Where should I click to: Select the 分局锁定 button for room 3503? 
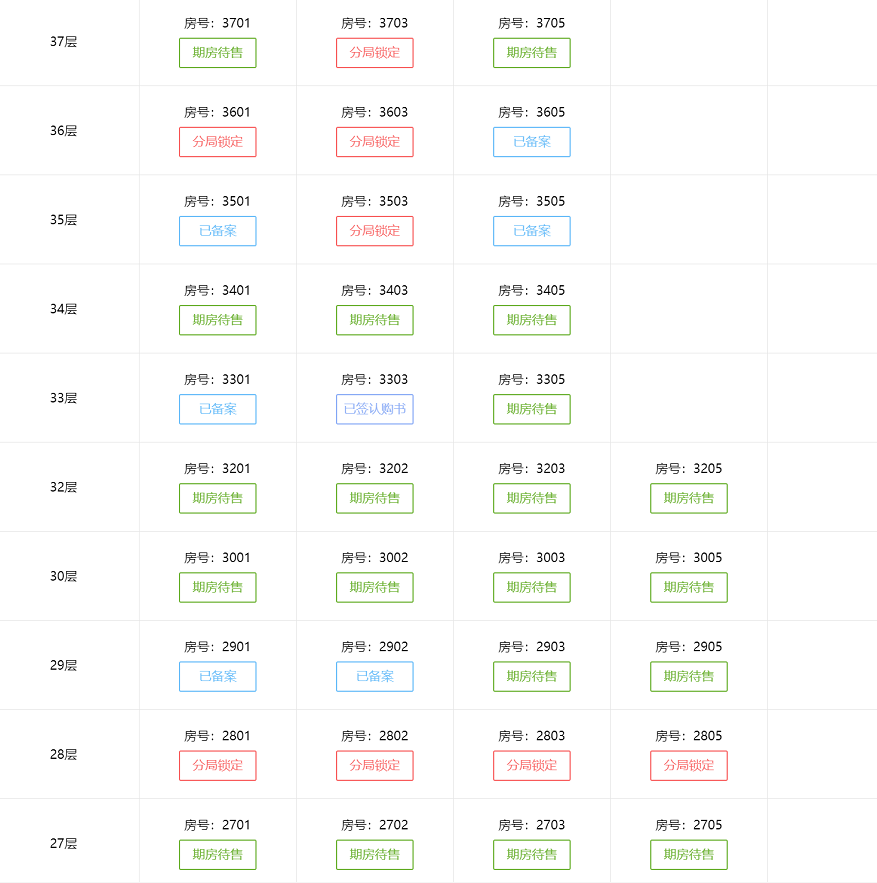tap(375, 231)
